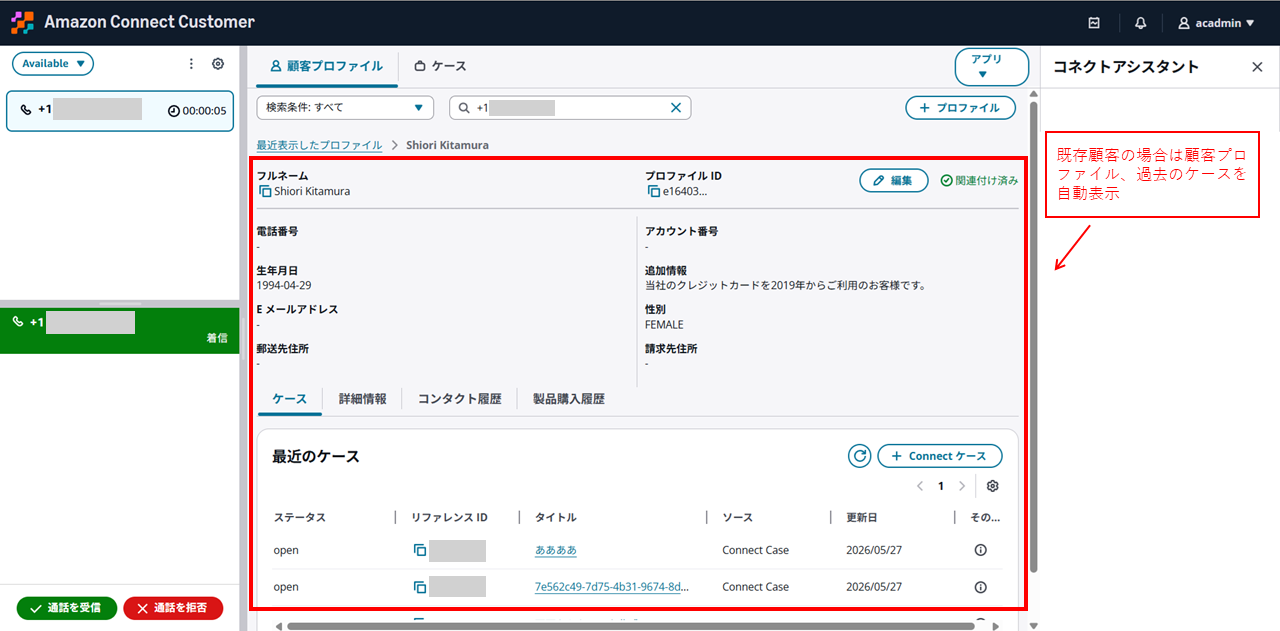1280x631 pixels.
Task: Select the ケース sub-tab under the profile
Action: pyautogui.click(x=290, y=398)
